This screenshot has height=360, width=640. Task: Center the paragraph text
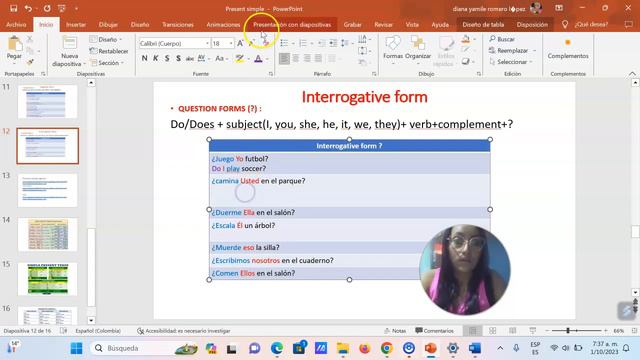(x=296, y=58)
